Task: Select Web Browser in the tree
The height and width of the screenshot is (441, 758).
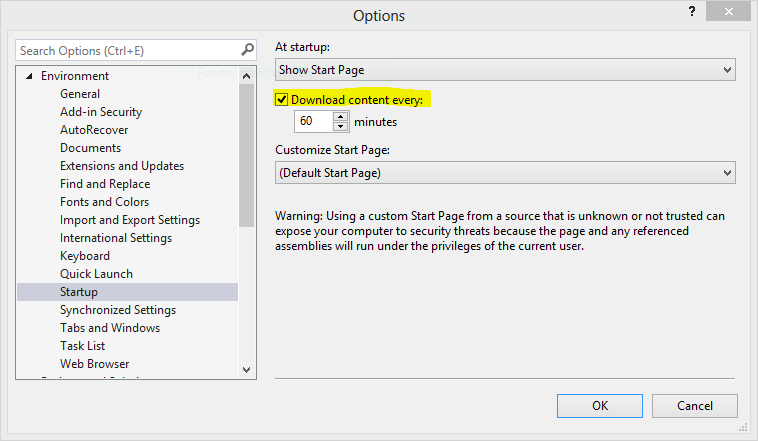Action: click(x=94, y=364)
